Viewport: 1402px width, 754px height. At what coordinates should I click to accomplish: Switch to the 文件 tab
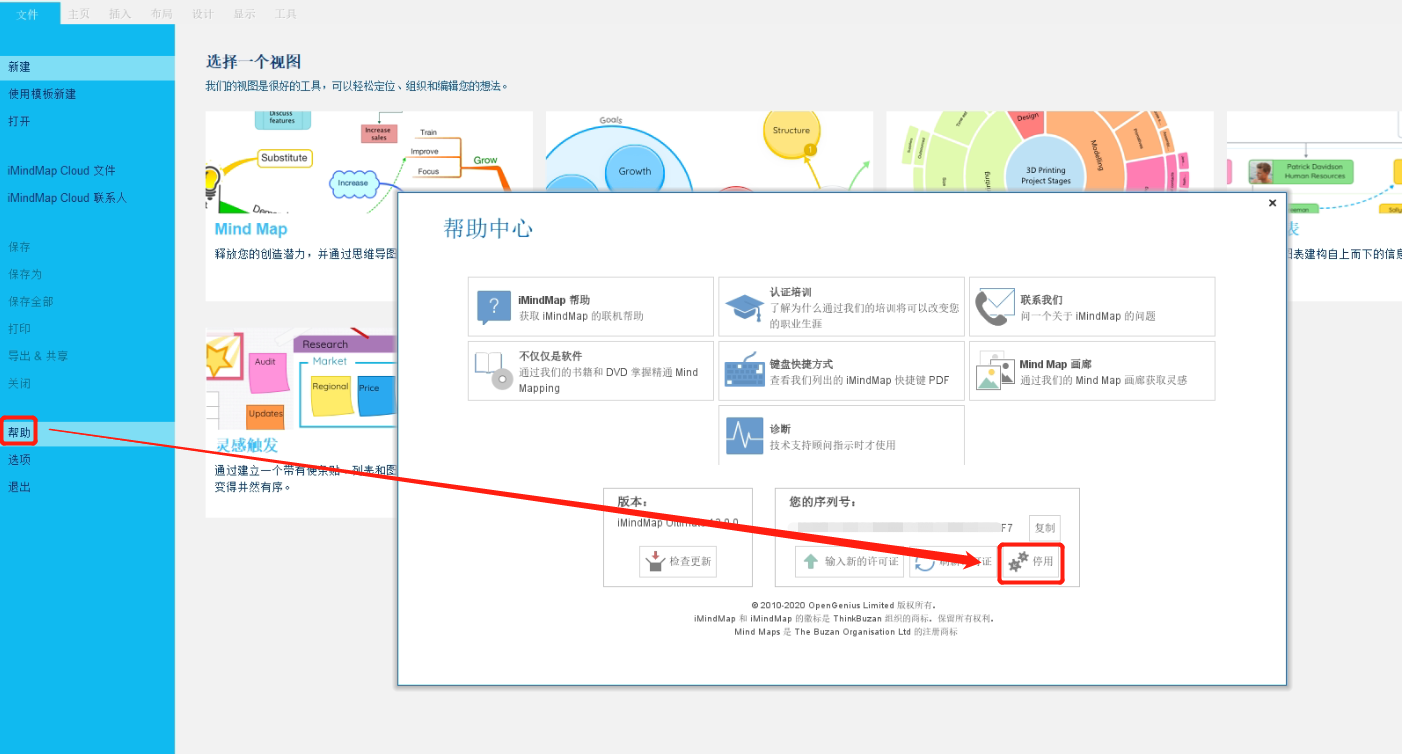[28, 14]
